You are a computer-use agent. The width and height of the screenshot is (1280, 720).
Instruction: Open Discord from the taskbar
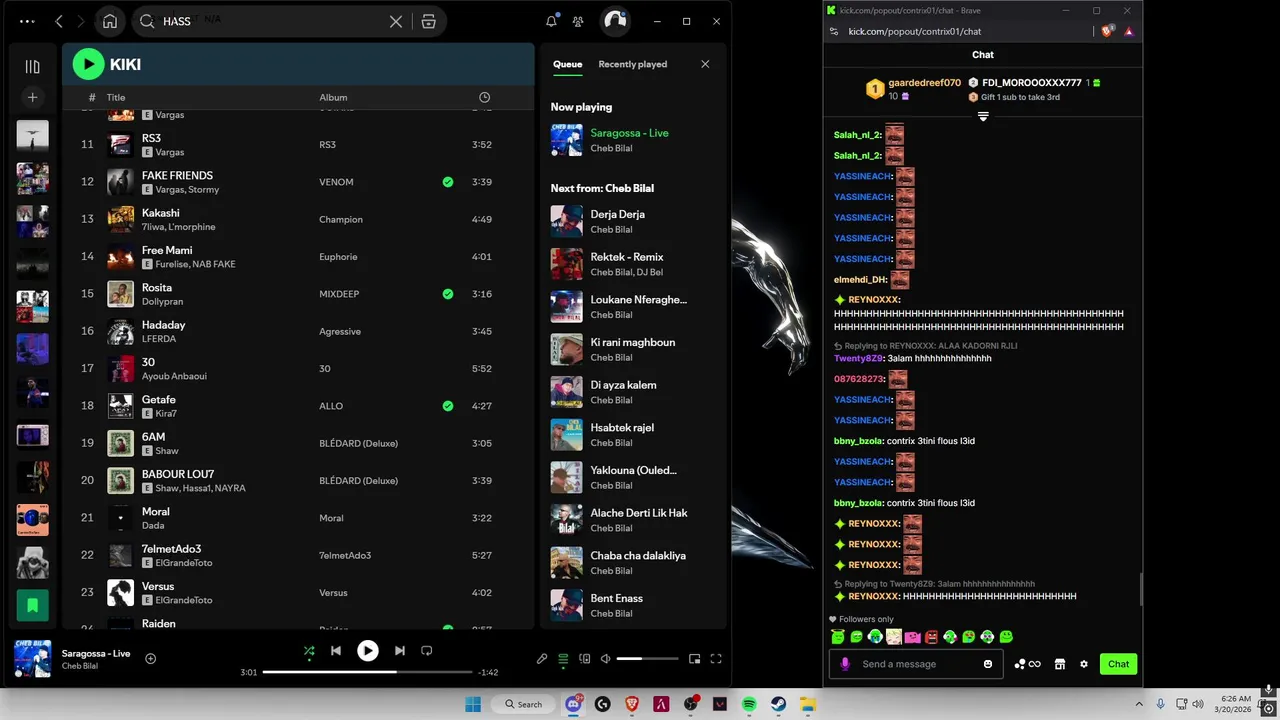pyautogui.click(x=574, y=704)
